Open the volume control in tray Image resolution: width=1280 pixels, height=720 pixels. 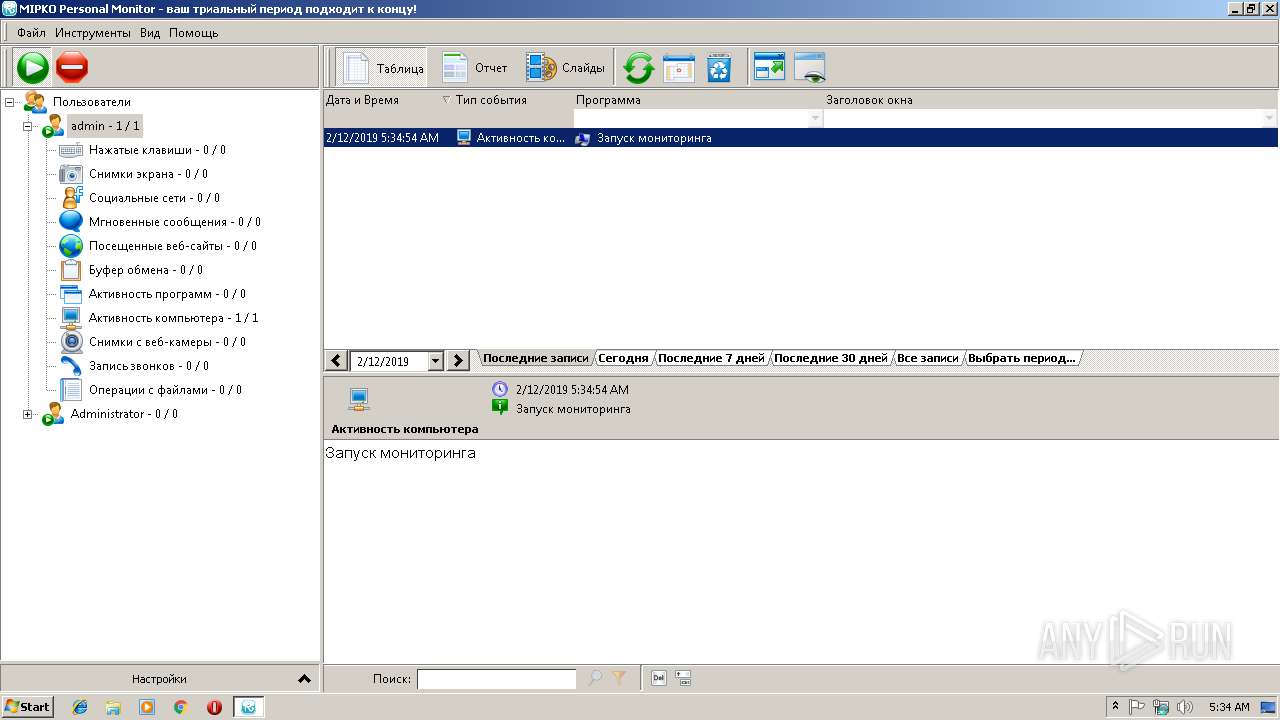point(1185,707)
